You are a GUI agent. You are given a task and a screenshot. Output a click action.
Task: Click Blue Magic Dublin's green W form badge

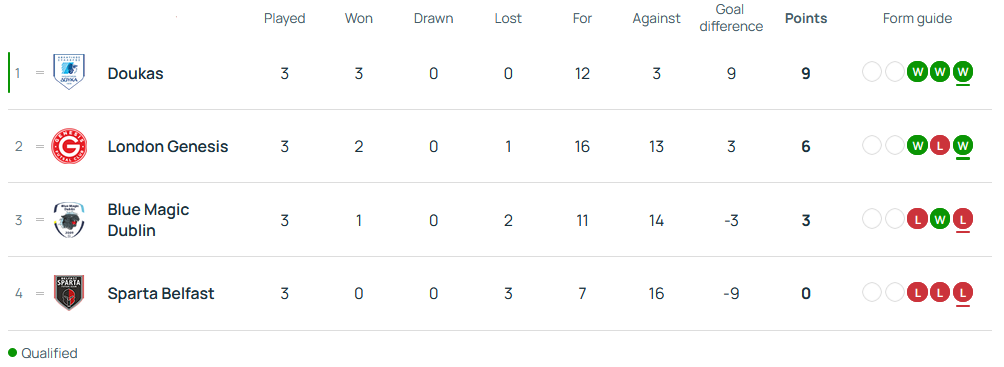coord(939,219)
